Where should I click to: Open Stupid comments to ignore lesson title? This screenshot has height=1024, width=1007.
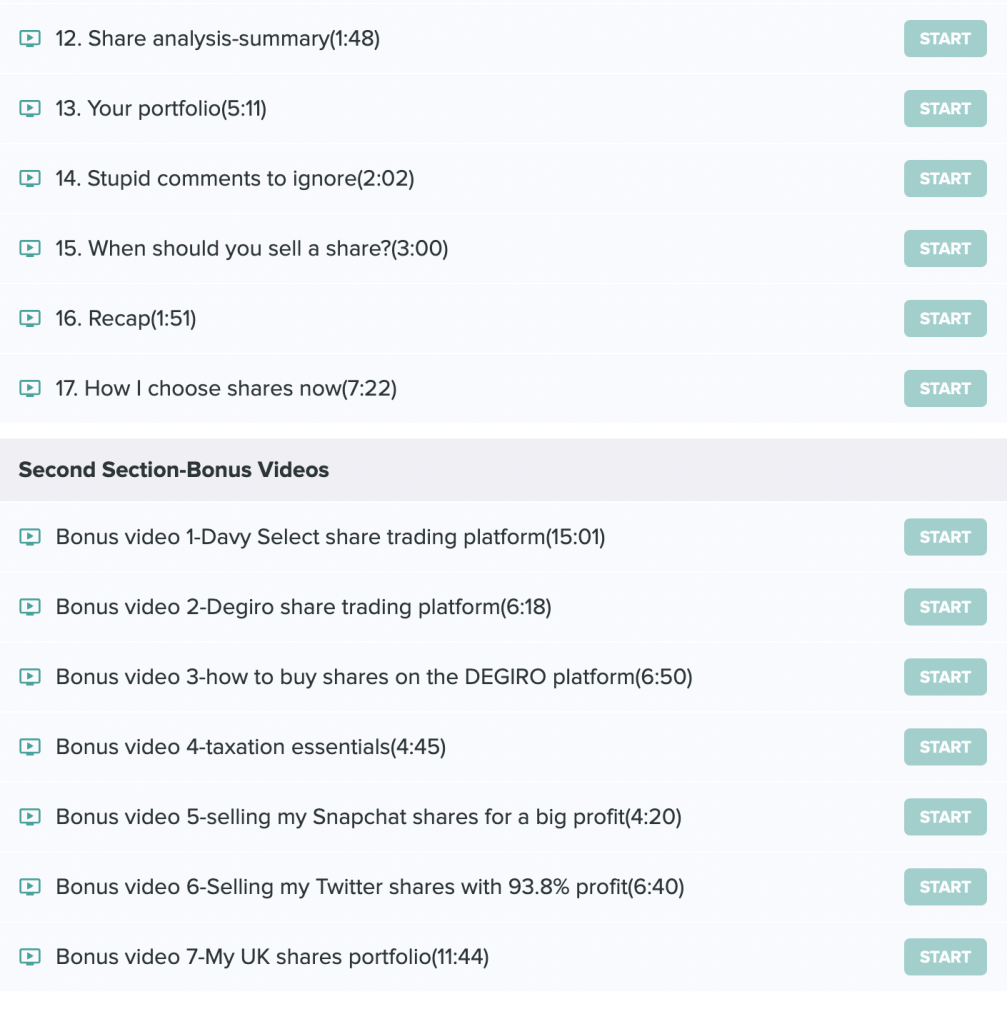[235, 178]
